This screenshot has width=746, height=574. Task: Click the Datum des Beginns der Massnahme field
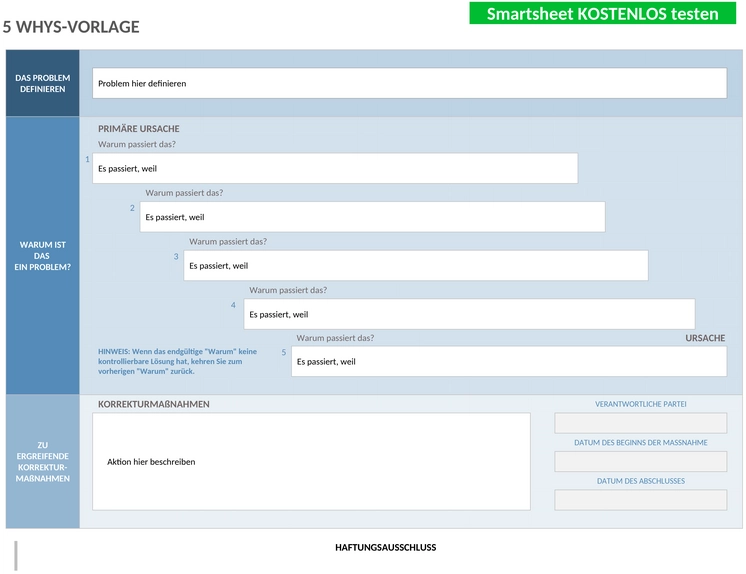(x=640, y=462)
